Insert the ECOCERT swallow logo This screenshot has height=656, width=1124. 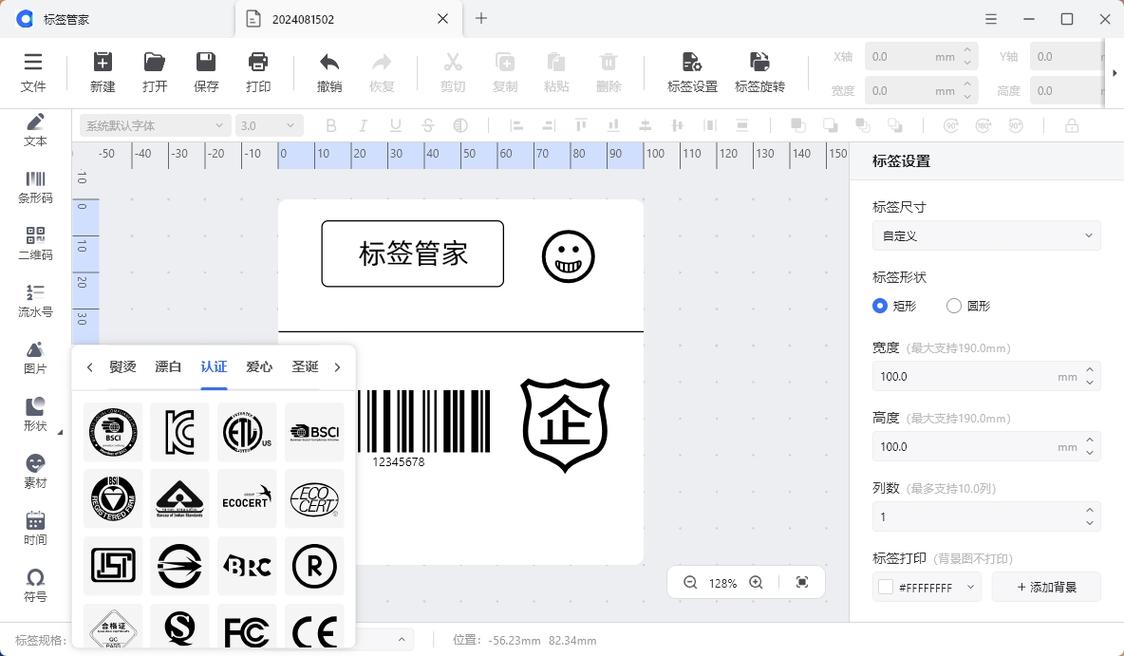247,498
